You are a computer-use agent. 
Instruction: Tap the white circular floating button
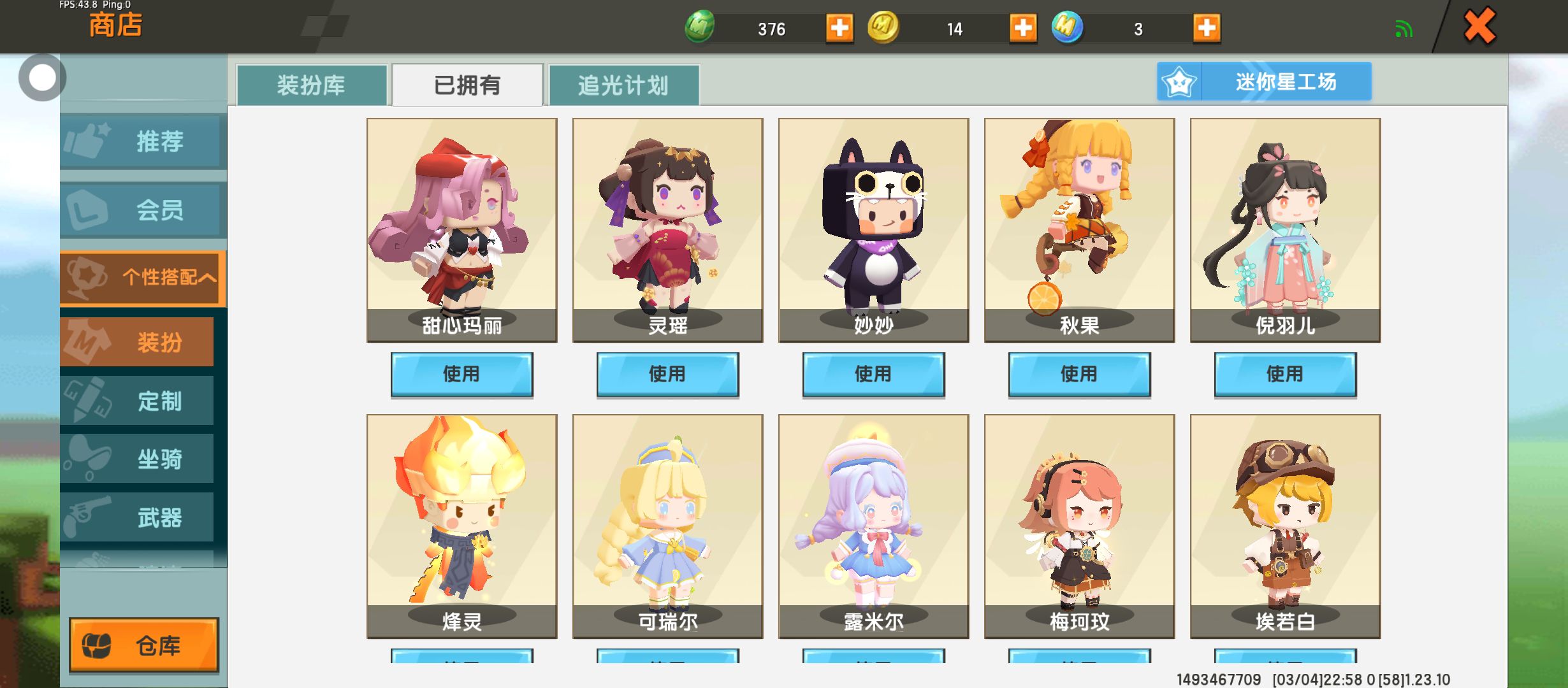43,78
